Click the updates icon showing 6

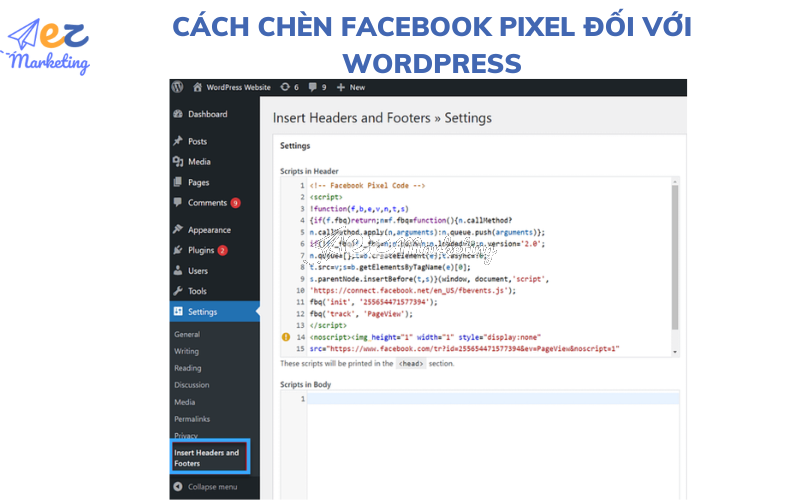coord(285,87)
